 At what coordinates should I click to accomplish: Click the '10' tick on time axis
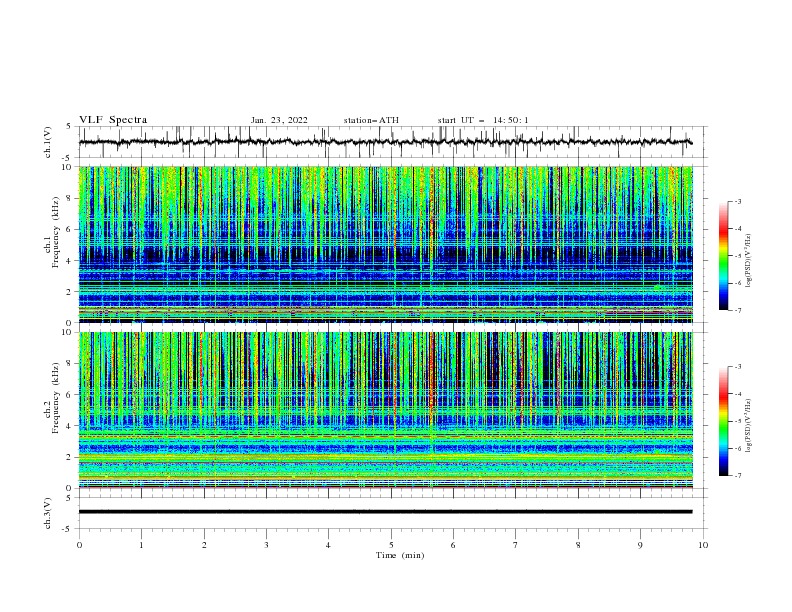click(x=703, y=545)
